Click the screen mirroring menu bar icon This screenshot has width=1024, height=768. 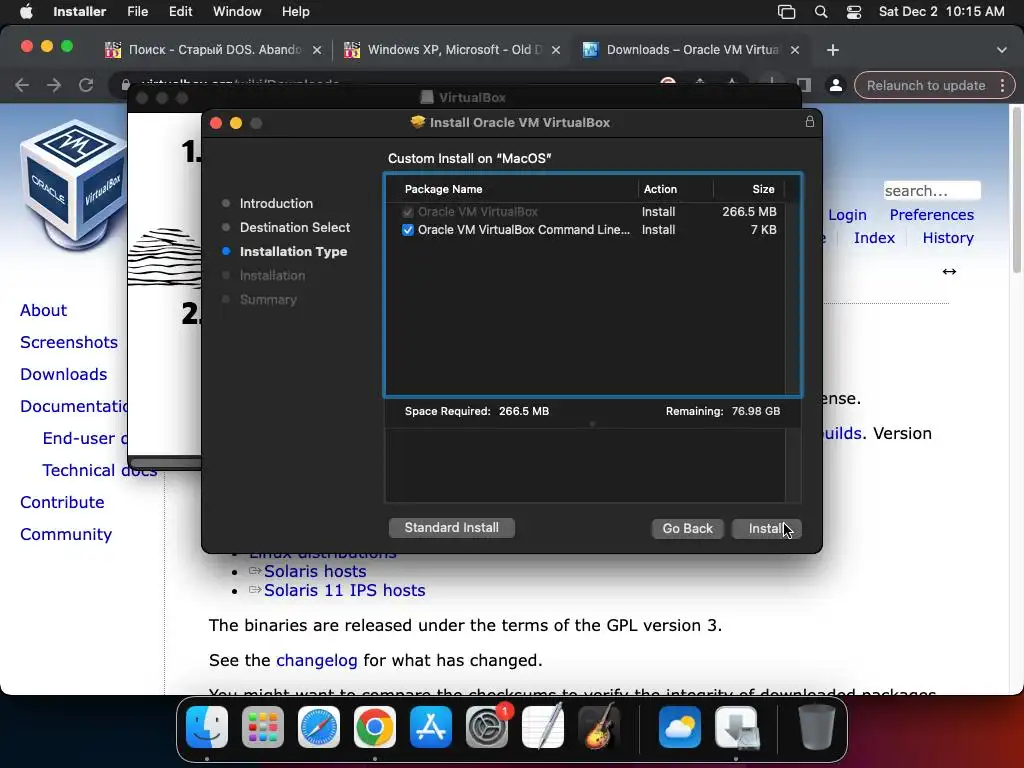[x=786, y=12]
